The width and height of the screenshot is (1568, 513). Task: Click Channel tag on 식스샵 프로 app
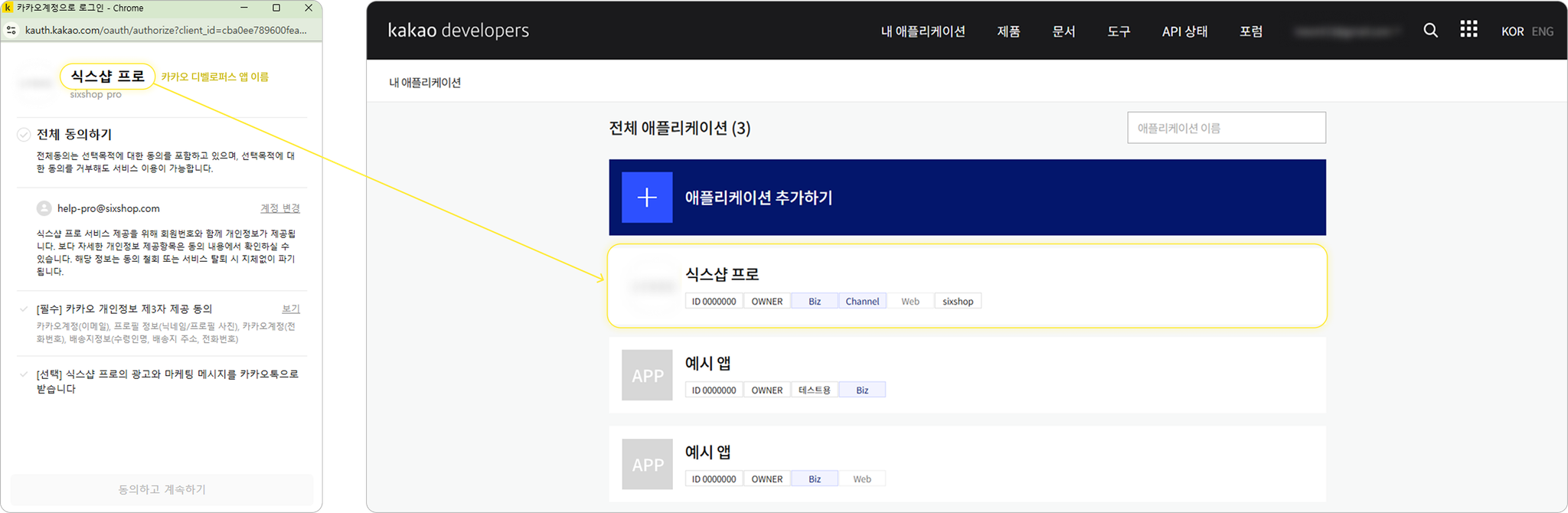[862, 301]
